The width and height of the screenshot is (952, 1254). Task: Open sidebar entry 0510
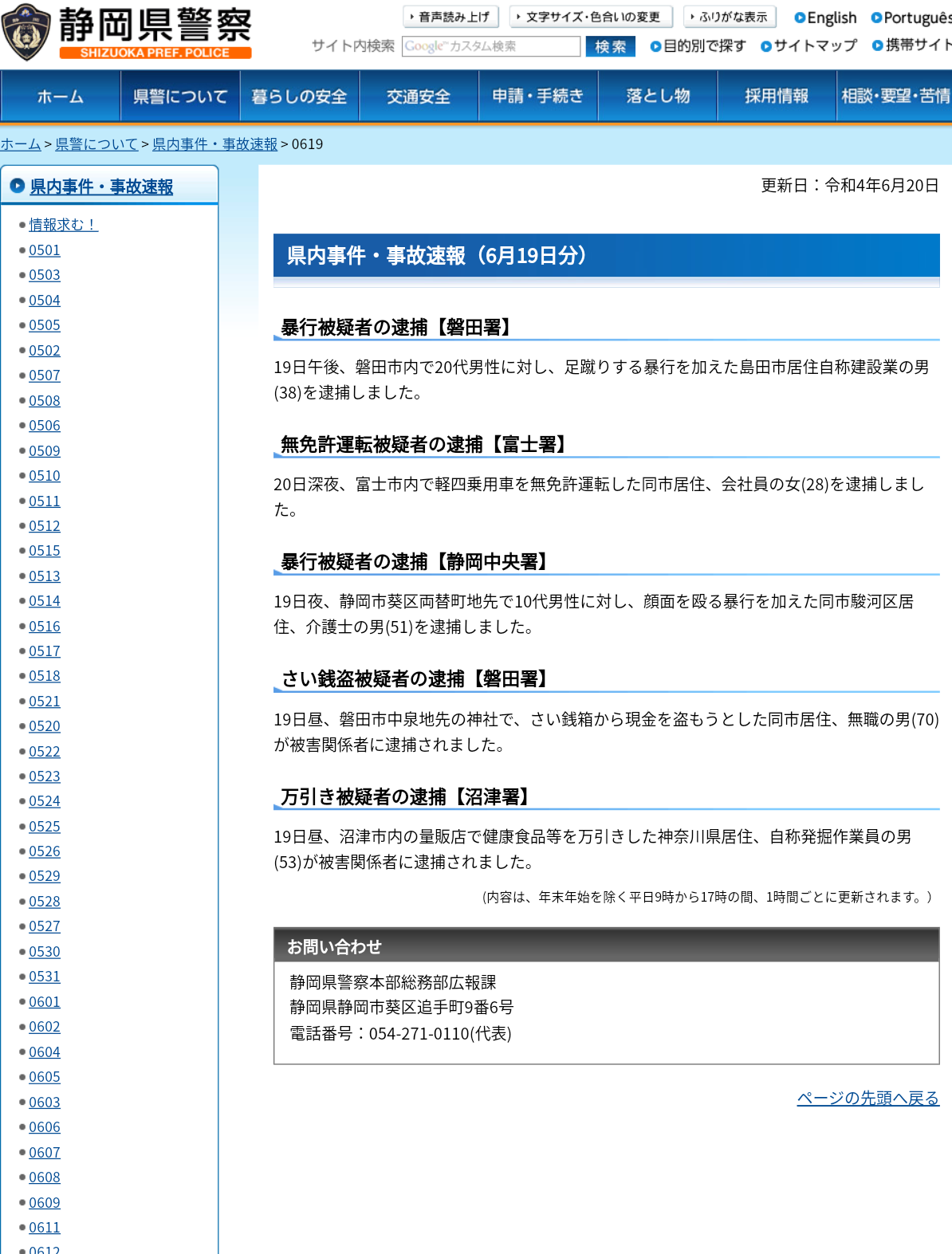[45, 476]
